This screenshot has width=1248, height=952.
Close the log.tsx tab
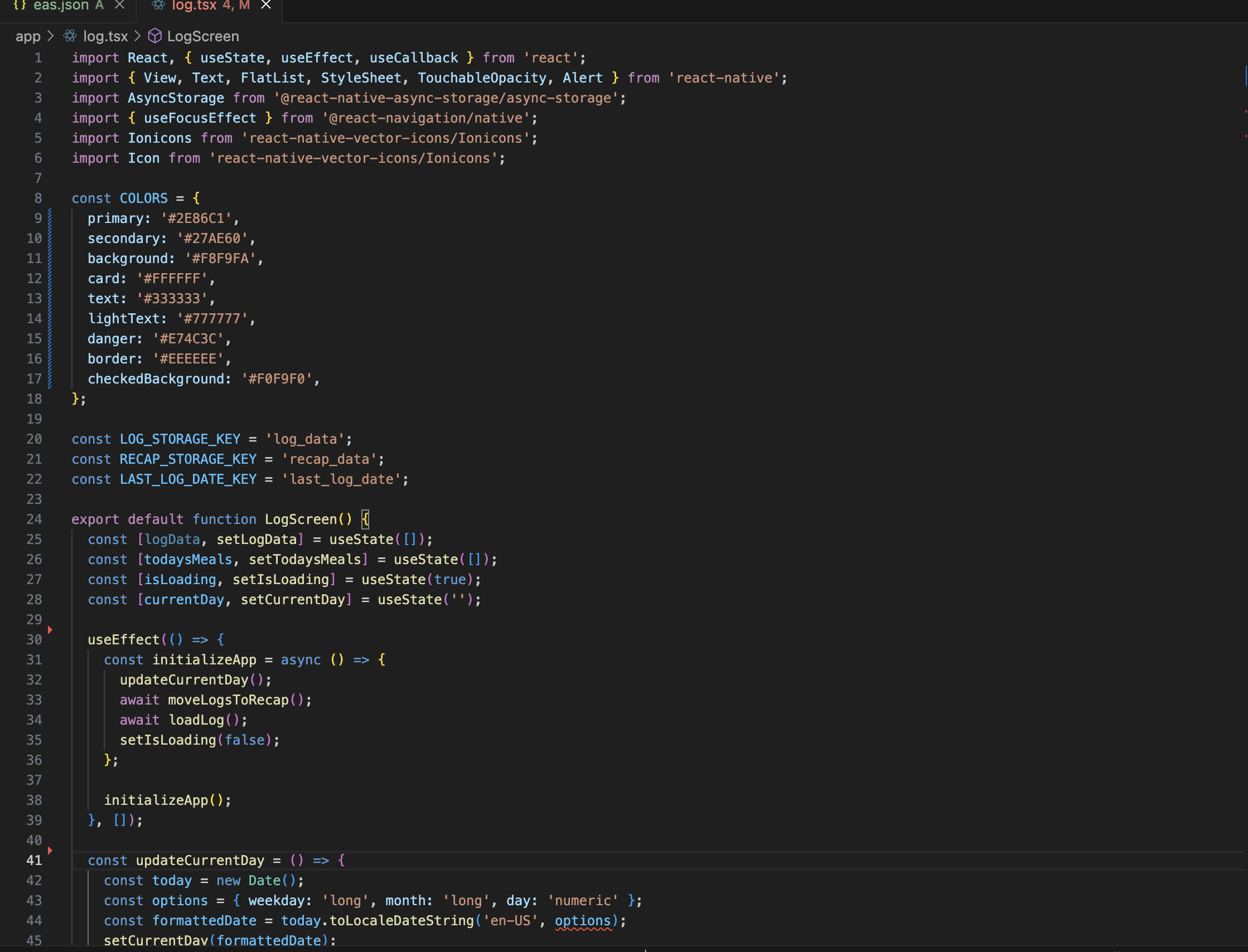265,5
